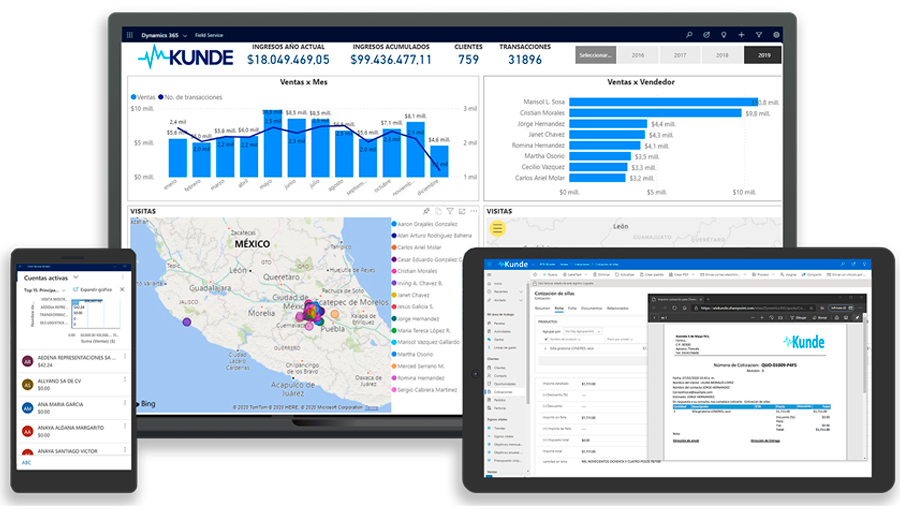900x510 pixels.
Task: Expand Crear PDF dropdown on tablet
Action: 693,275
